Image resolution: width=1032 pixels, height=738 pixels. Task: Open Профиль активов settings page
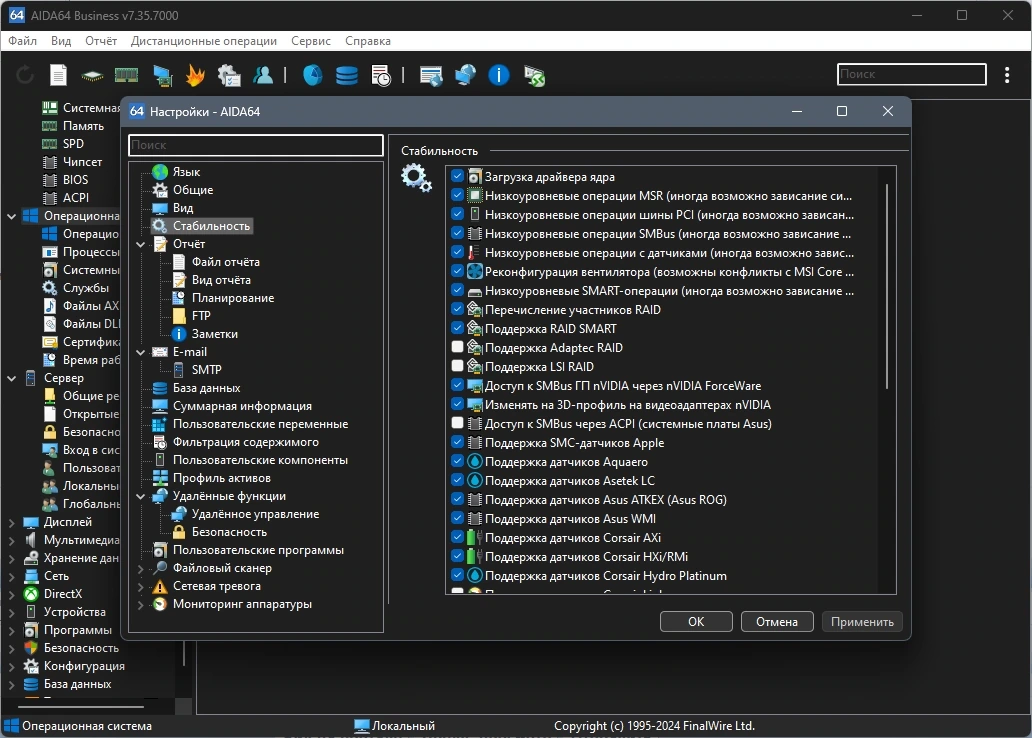pyautogui.click(x=221, y=478)
